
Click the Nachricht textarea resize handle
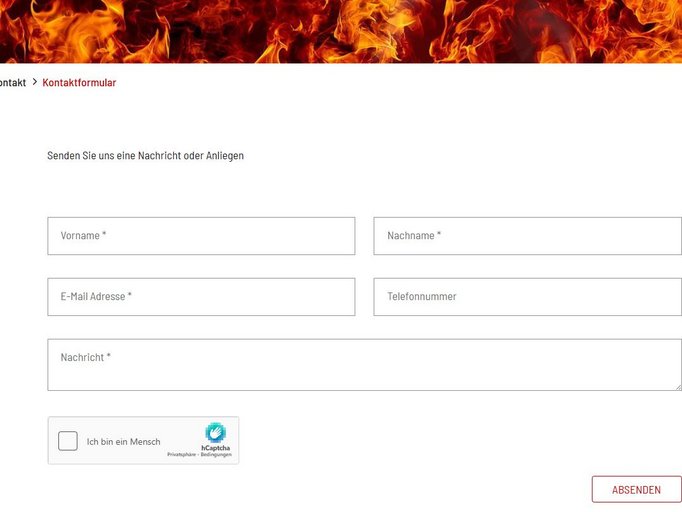tap(677, 386)
